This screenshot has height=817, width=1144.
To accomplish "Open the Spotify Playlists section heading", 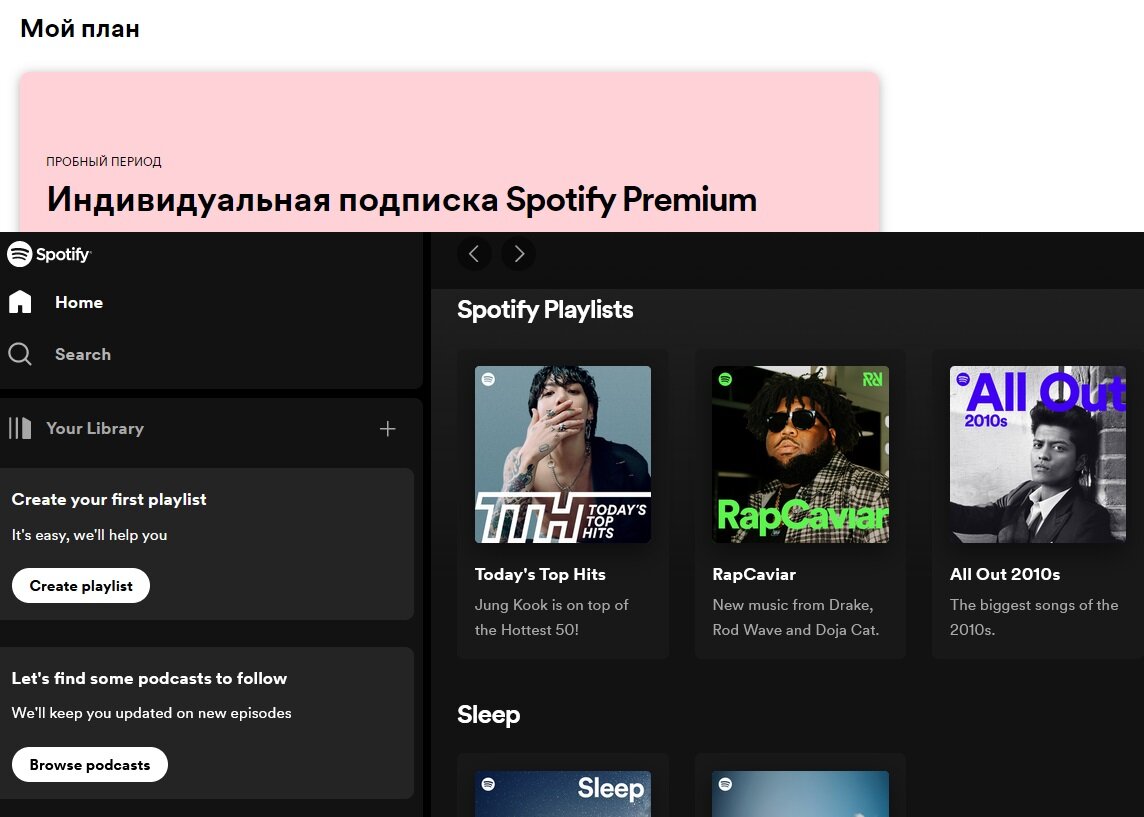I will coord(545,309).
